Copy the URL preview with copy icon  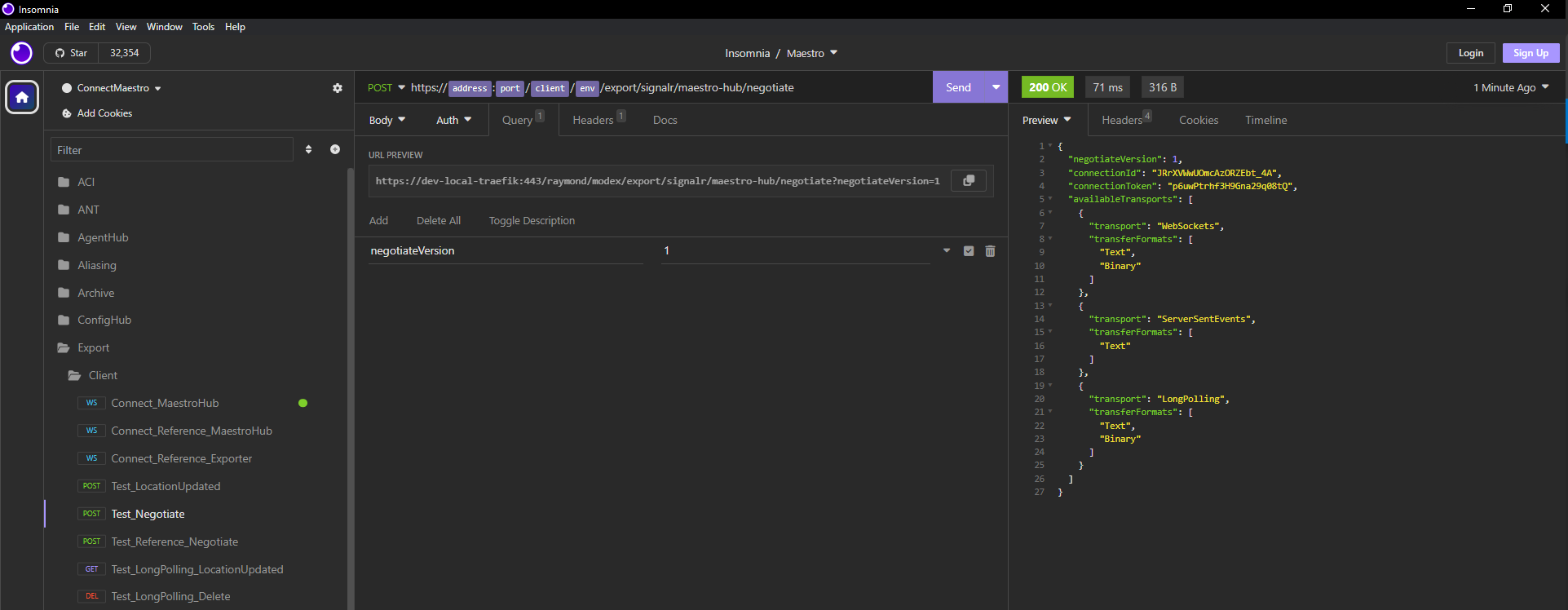point(969,180)
